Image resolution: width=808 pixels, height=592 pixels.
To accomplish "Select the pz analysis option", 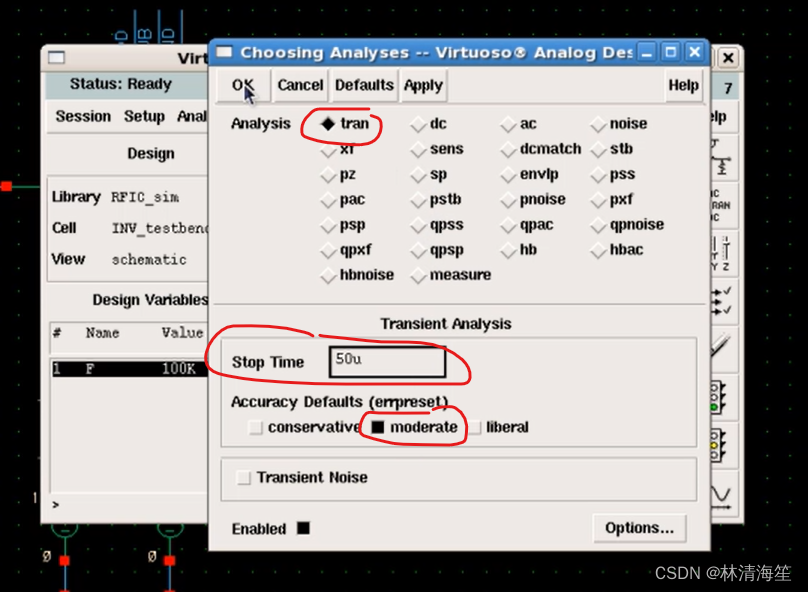I will (328, 174).
